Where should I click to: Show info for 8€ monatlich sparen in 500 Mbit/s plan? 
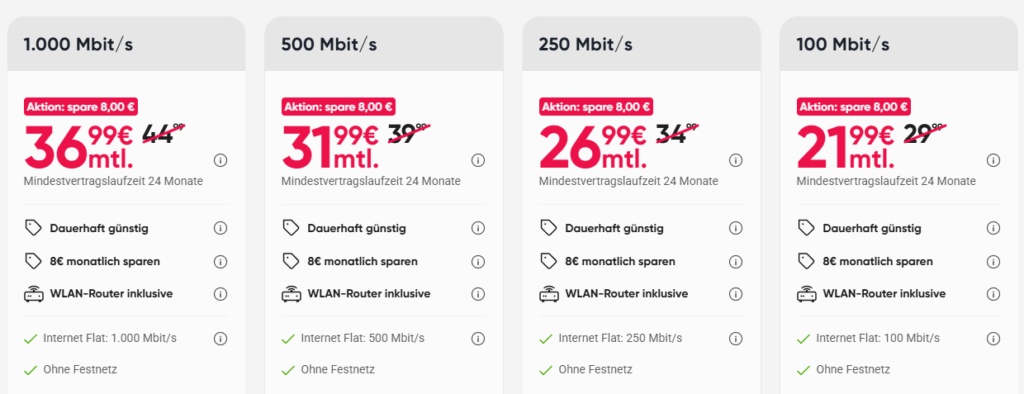(478, 261)
